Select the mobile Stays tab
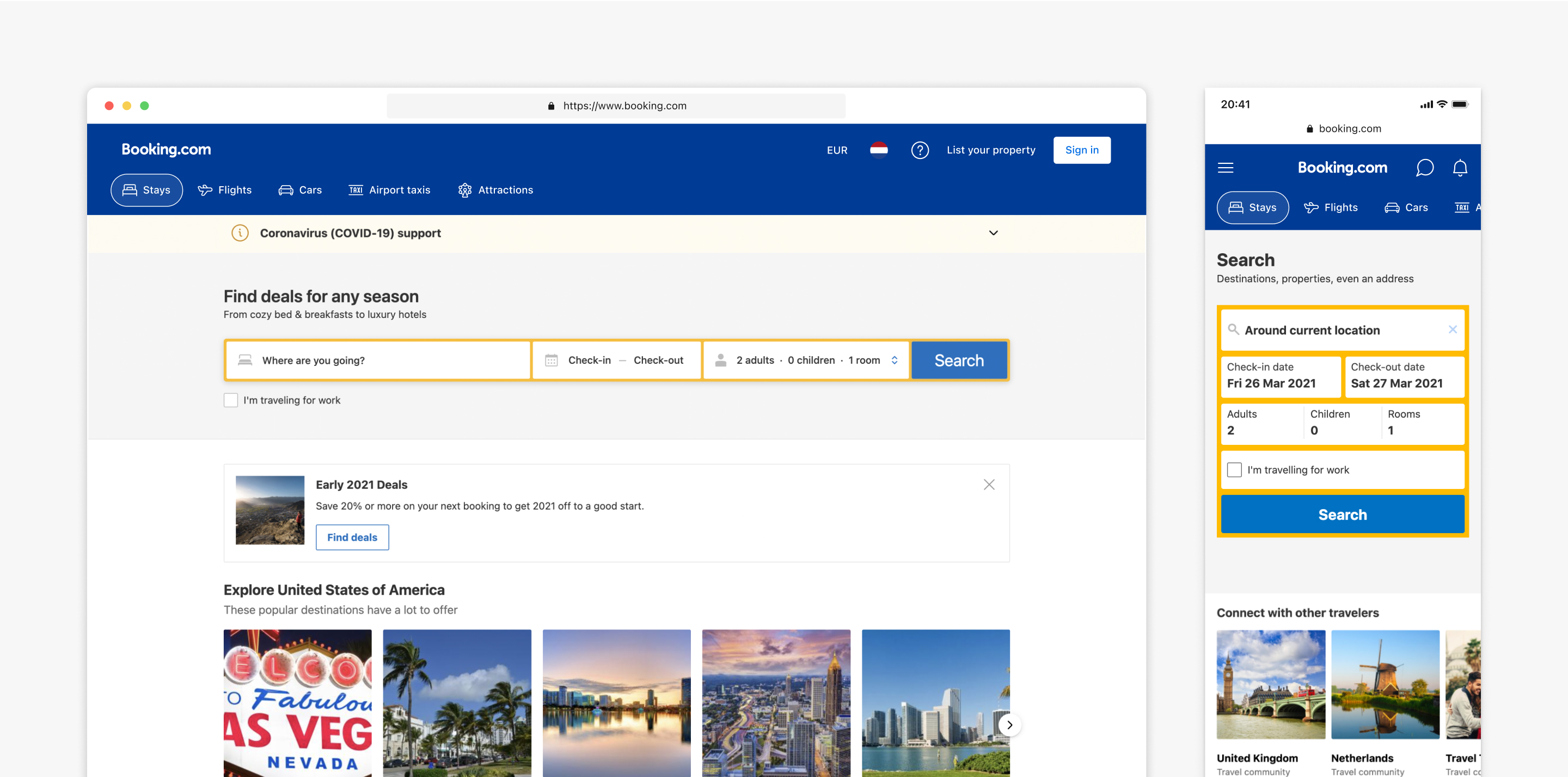This screenshot has width=1568, height=777. point(1252,207)
